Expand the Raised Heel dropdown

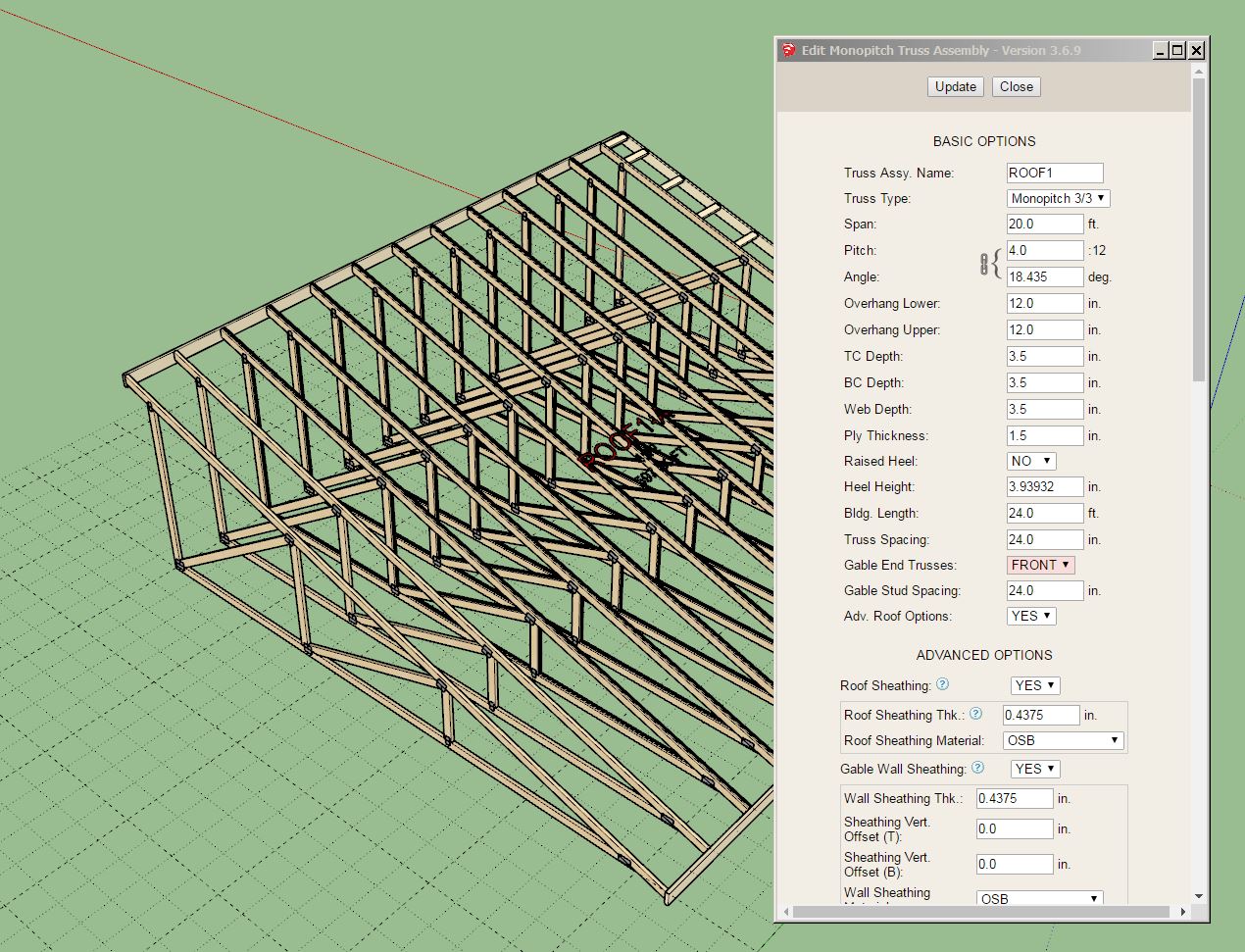tap(1031, 461)
